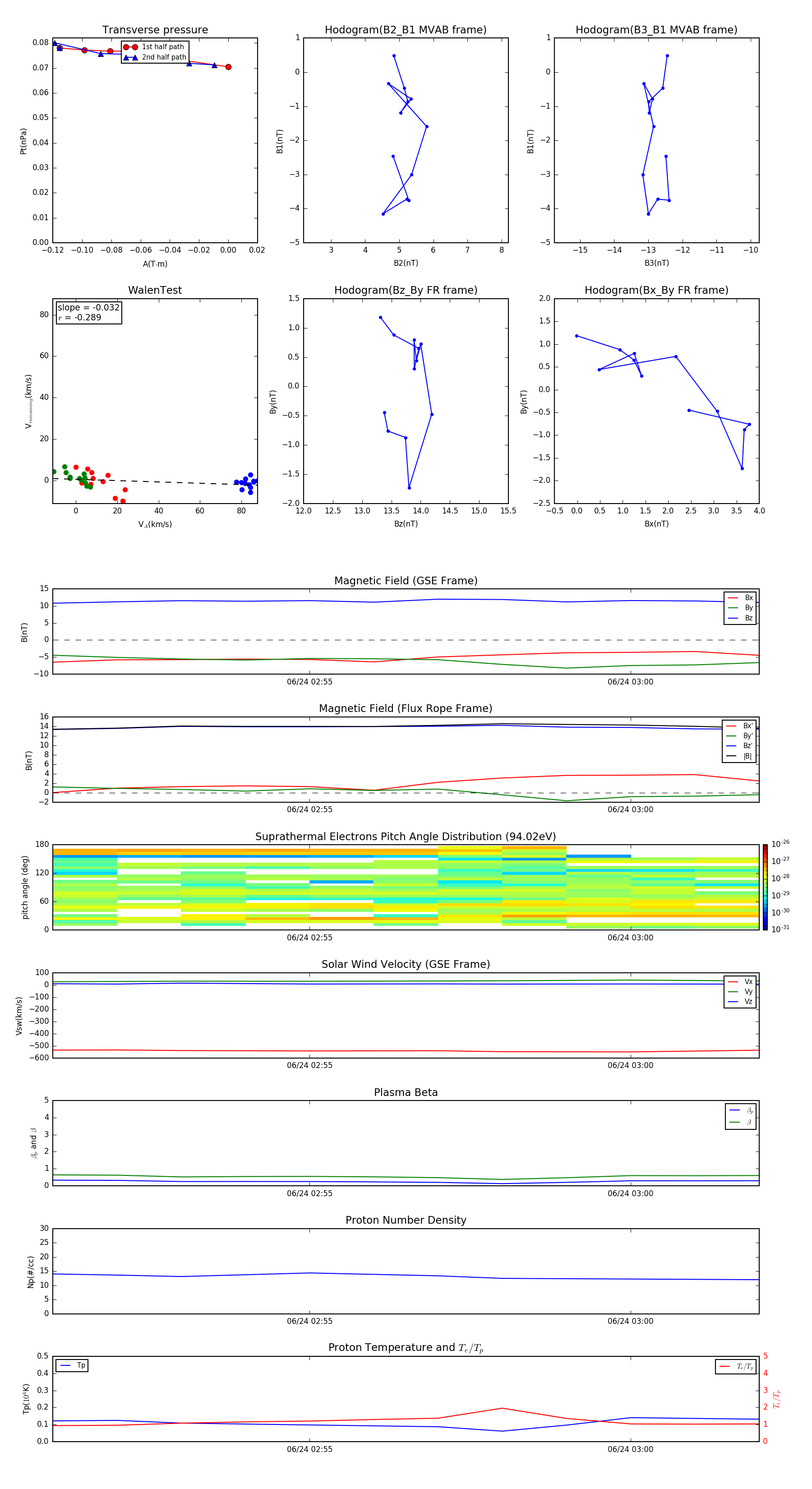Click the "Transverse pressure" plot title

pyautogui.click(x=155, y=30)
